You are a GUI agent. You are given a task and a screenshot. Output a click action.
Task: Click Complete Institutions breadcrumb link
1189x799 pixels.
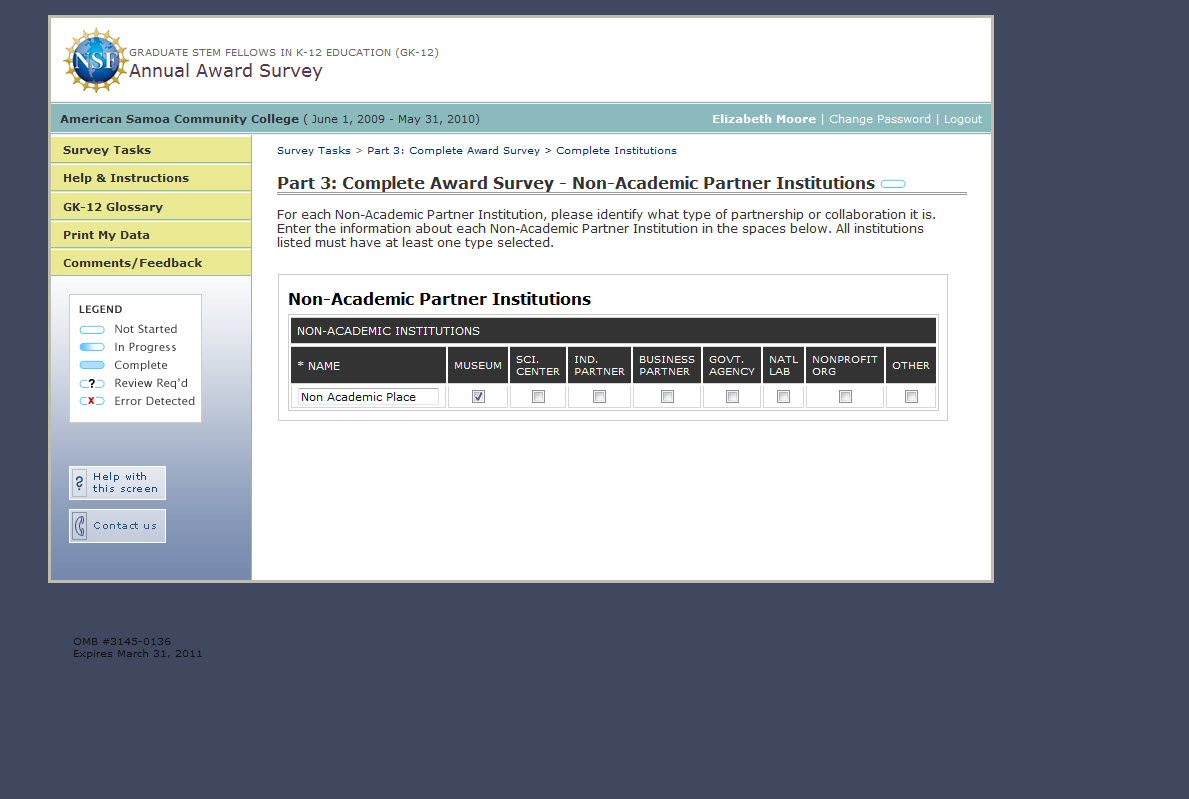(616, 151)
